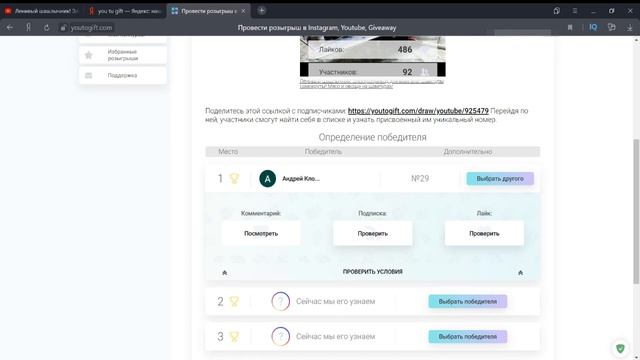This screenshot has width=640, height=360.
Task: Switch to the 'you tu gift — Яндекс' tab
Action: coord(125,11)
